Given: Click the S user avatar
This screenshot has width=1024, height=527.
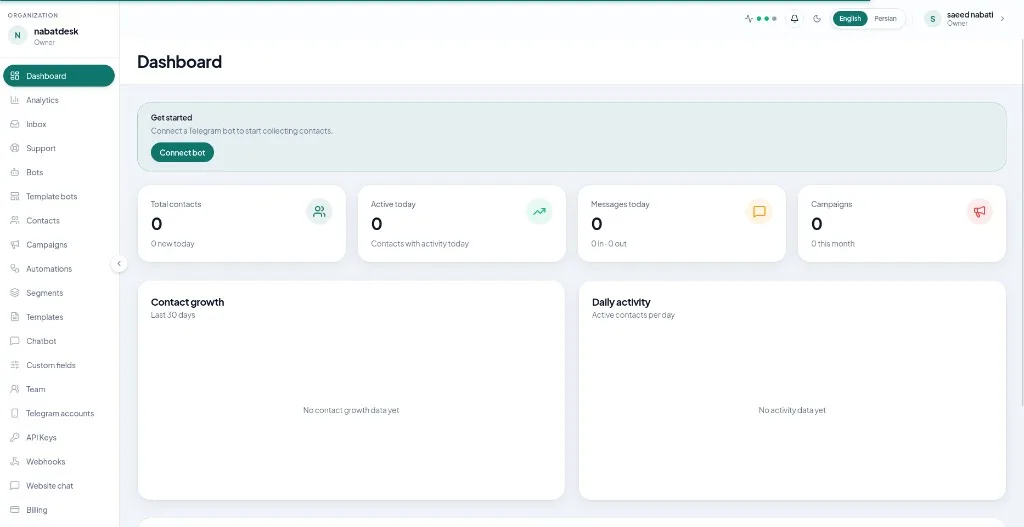Looking at the screenshot, I should point(933,19).
